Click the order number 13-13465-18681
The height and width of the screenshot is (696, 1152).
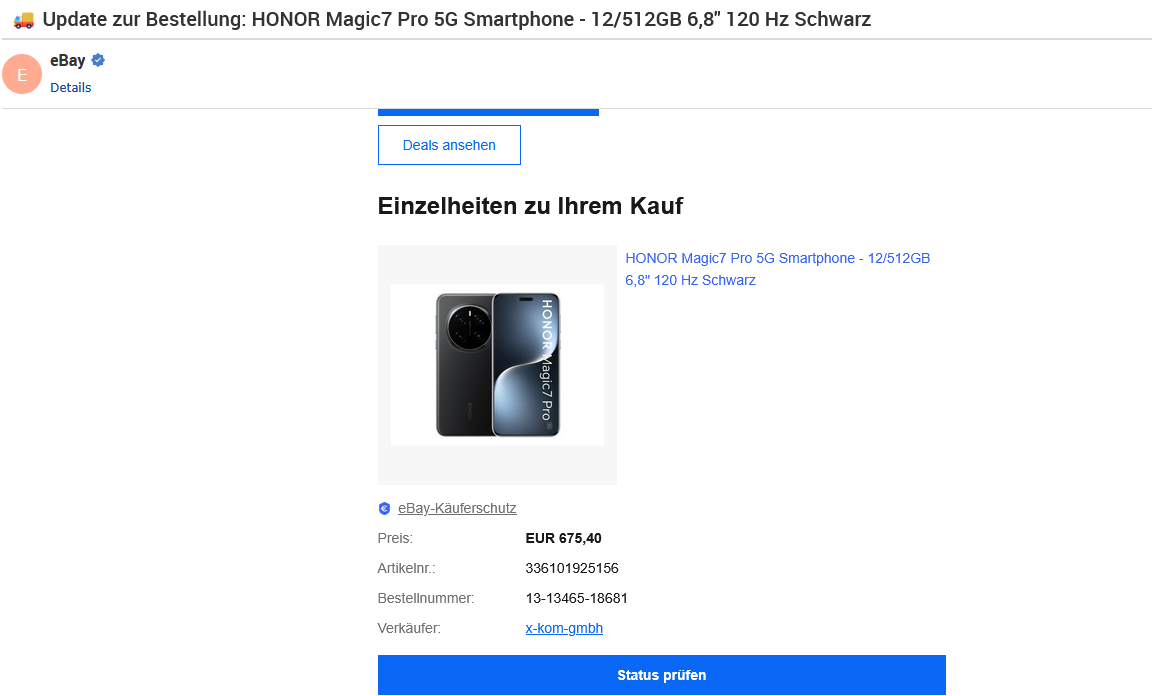576,598
